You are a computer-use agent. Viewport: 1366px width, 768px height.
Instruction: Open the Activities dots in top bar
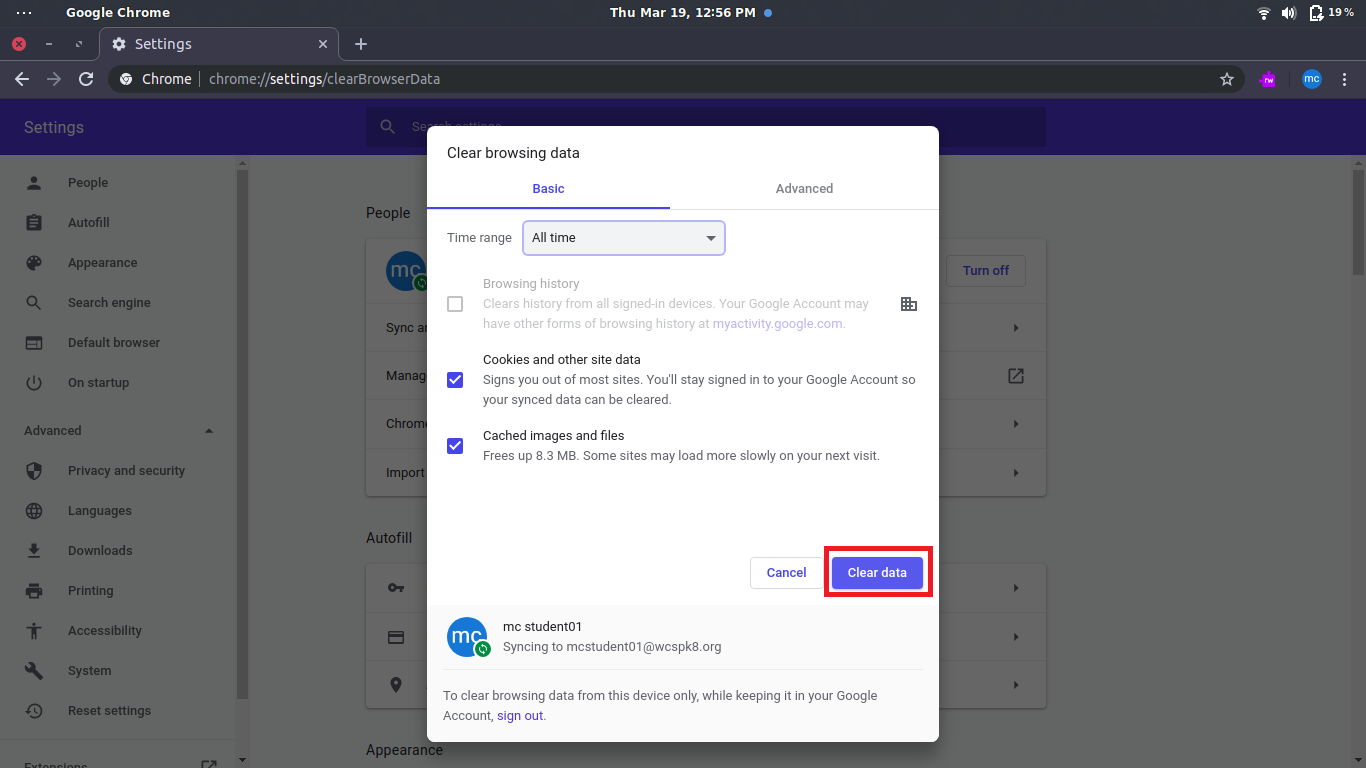[x=24, y=13]
